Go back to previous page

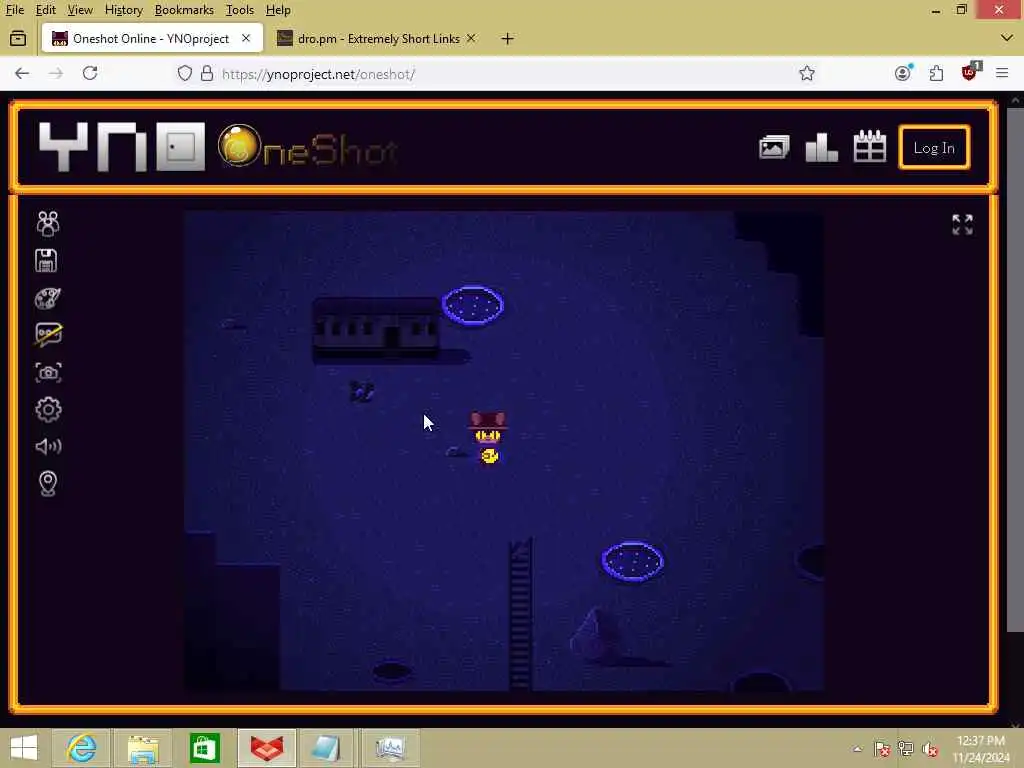22,73
